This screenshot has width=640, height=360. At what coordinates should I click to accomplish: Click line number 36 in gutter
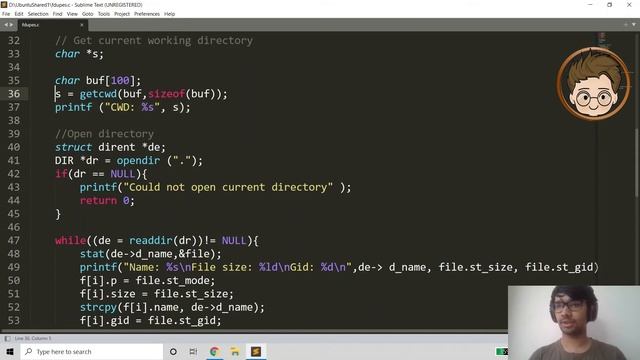coord(14,94)
